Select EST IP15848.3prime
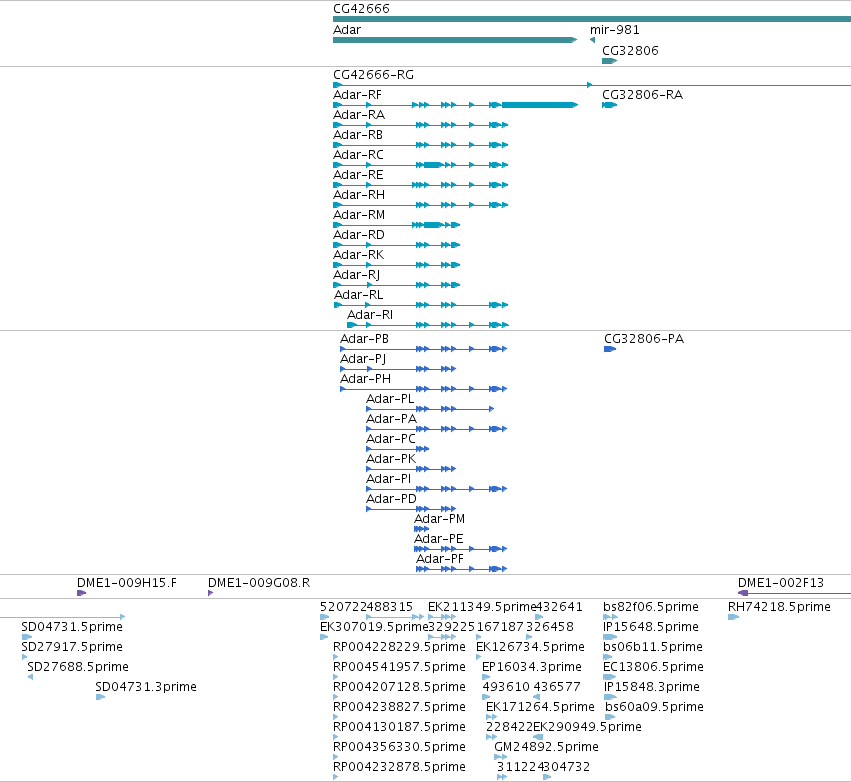This screenshot has height=782, width=851. (651, 688)
